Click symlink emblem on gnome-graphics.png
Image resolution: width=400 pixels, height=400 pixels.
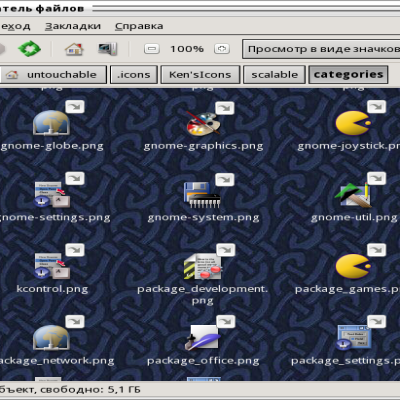click(x=225, y=108)
